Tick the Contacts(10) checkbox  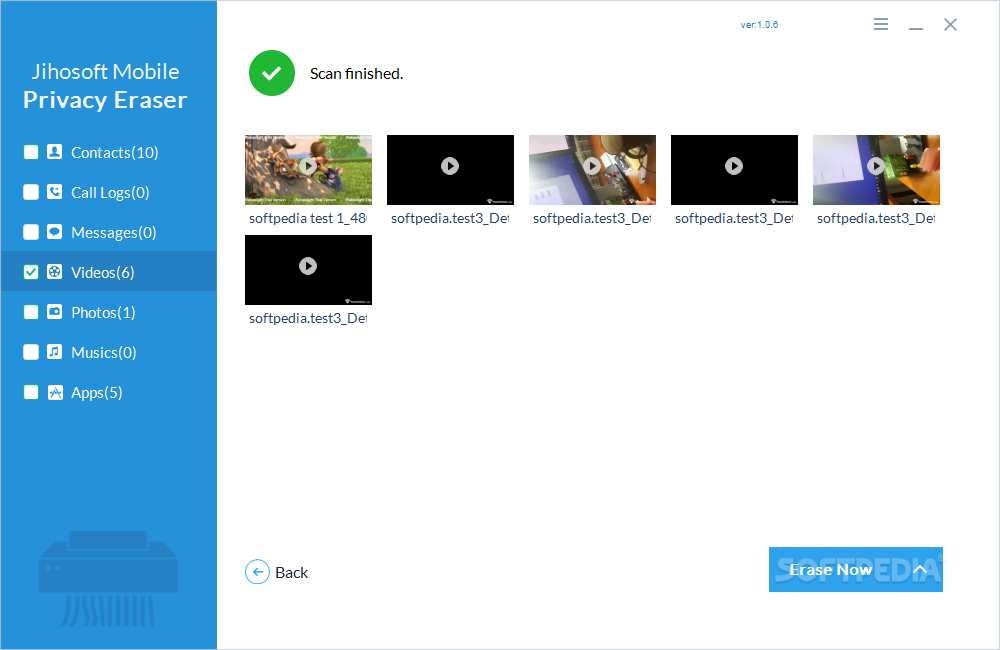(x=31, y=152)
